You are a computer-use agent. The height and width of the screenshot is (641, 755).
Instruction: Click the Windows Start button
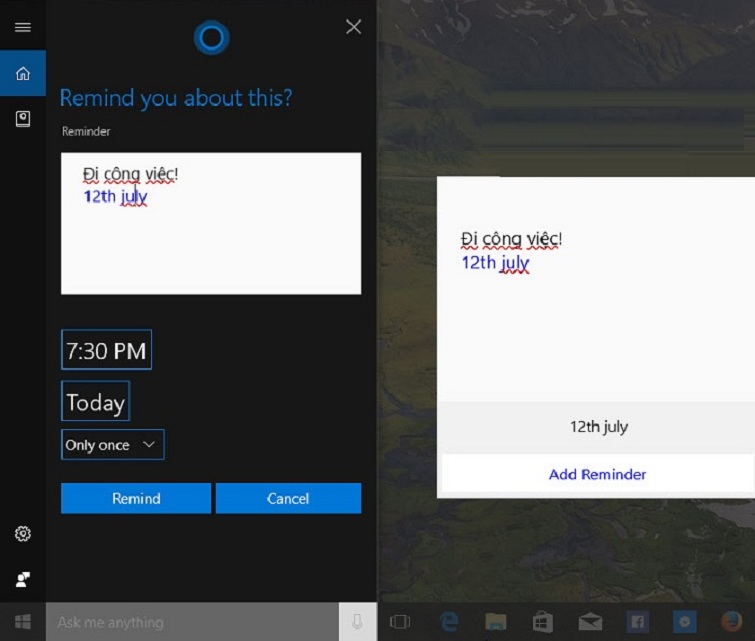(x=22, y=622)
